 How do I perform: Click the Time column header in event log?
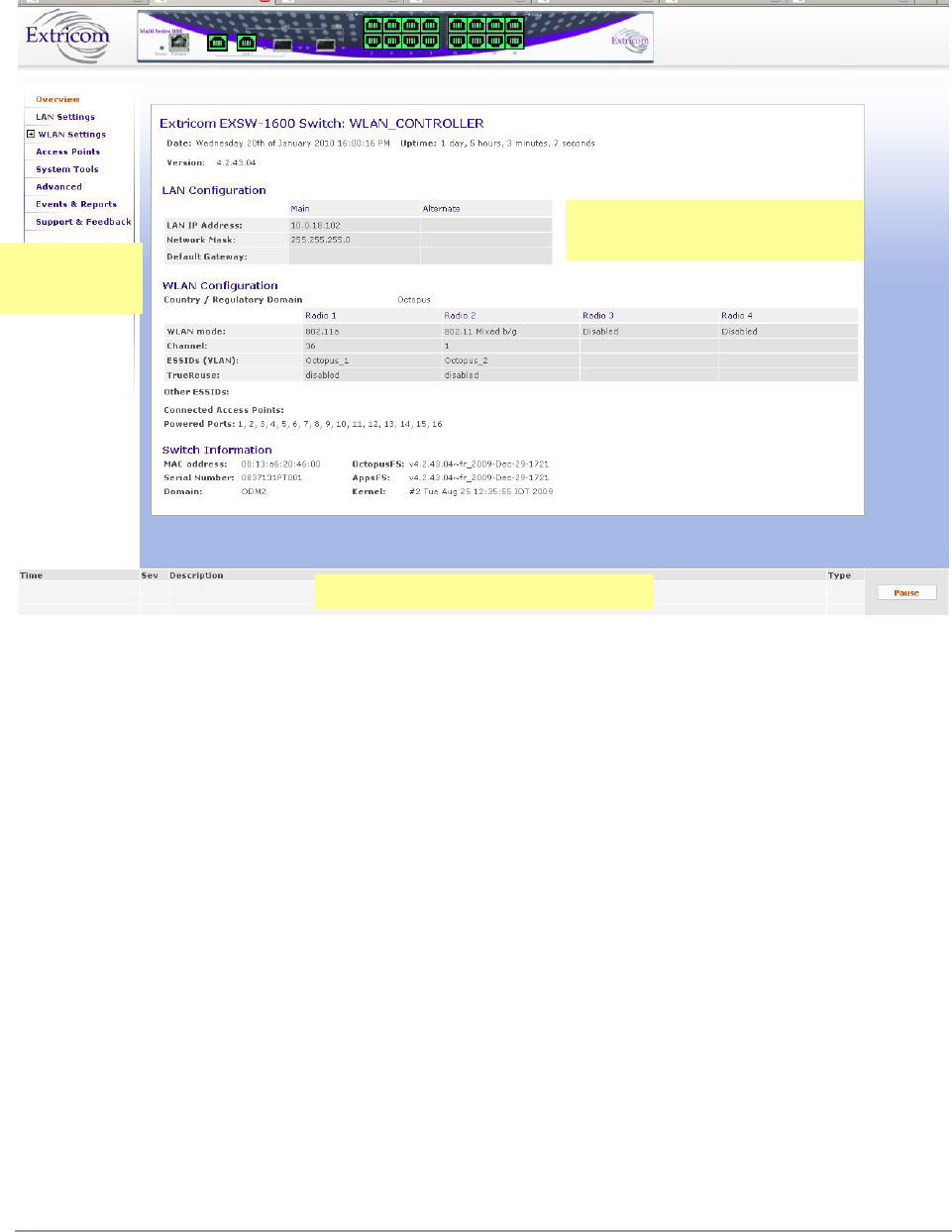32,575
